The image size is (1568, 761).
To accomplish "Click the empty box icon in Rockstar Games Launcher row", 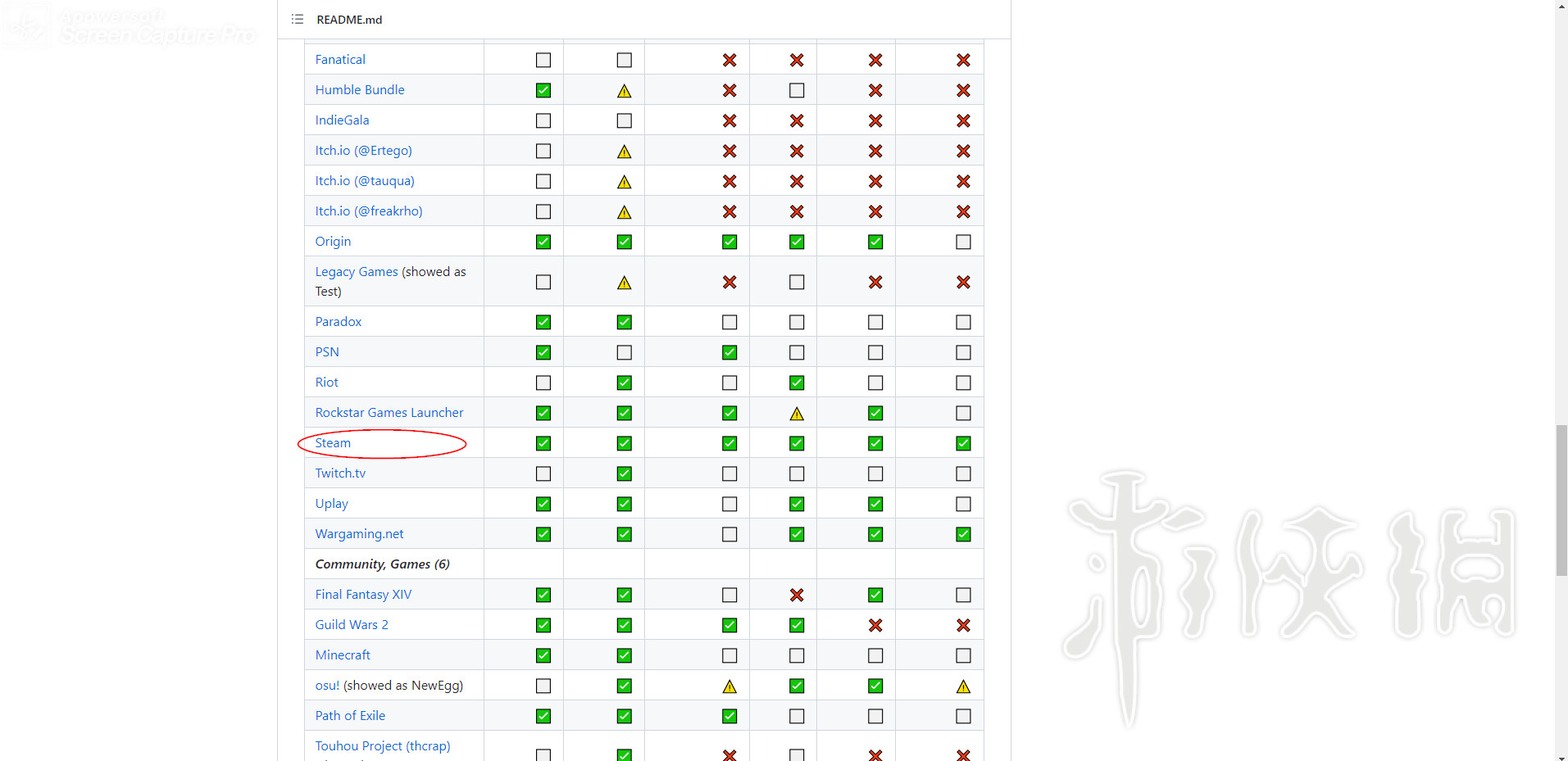I will 963,413.
